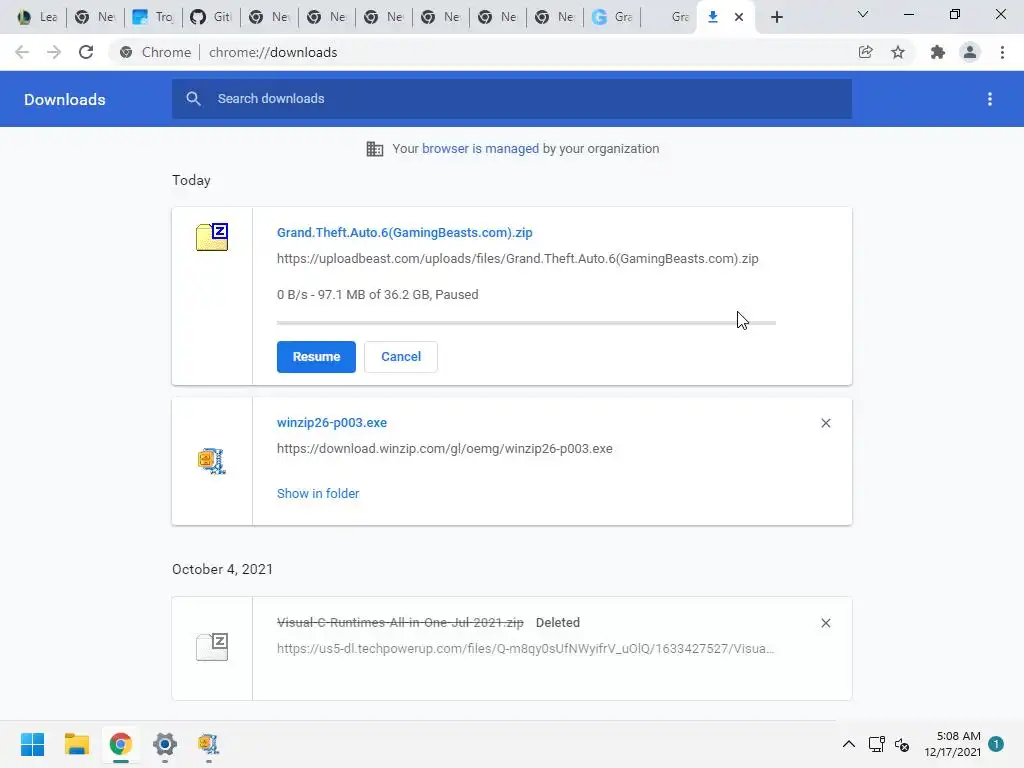The height and width of the screenshot is (768, 1024).
Task: Show hidden system tray icons
Action: pos(848,744)
